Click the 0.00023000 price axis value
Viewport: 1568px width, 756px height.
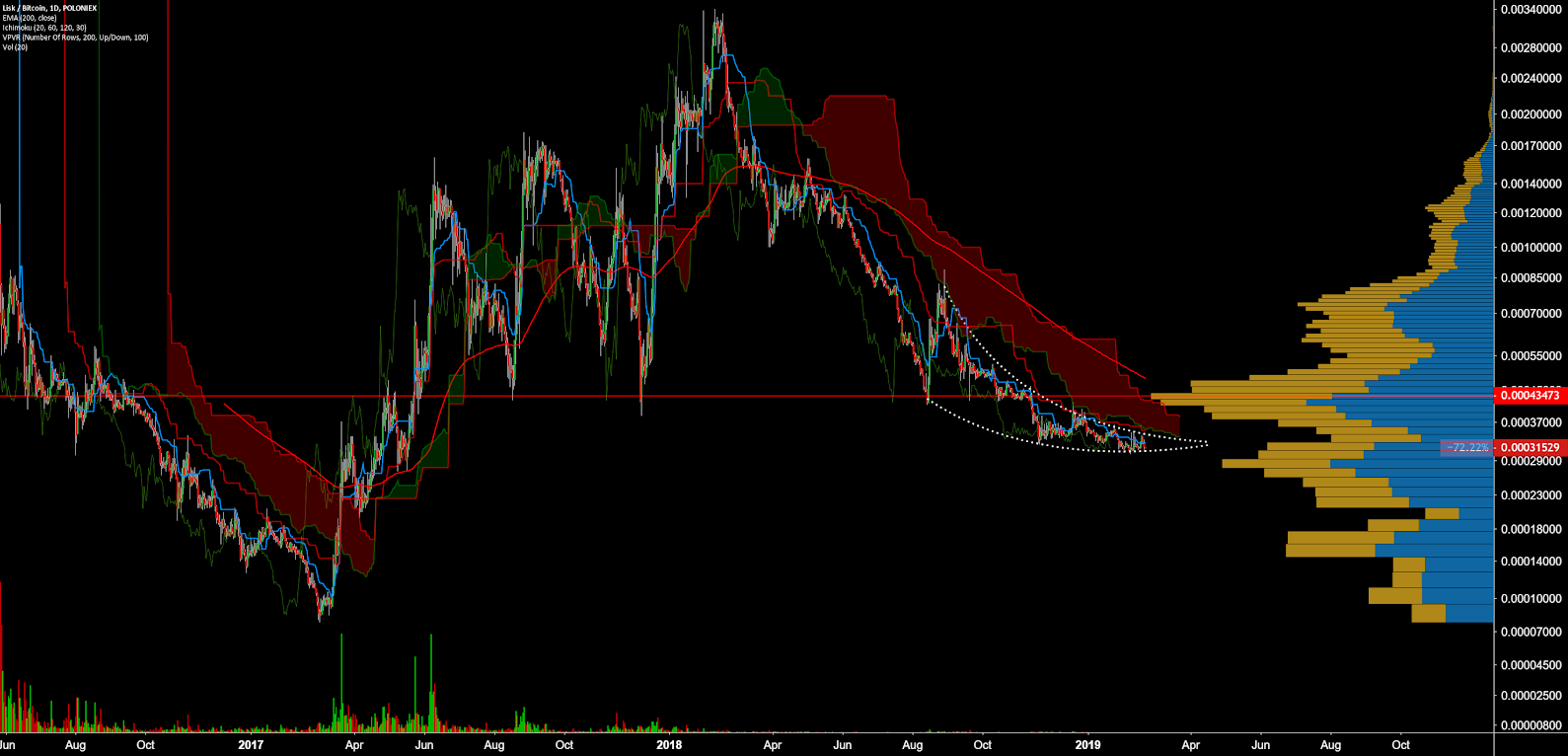[x=1531, y=495]
